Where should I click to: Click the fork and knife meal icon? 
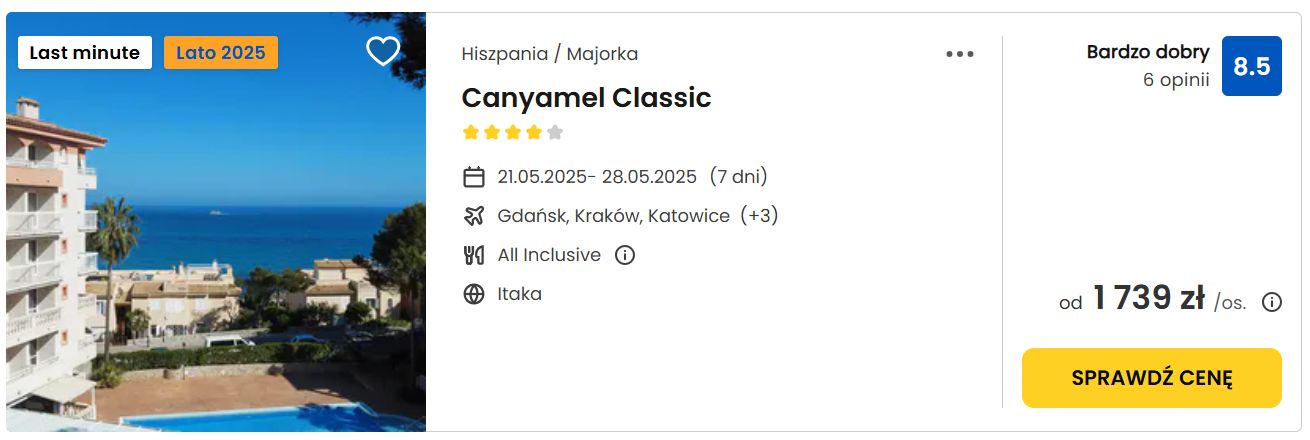(x=474, y=255)
